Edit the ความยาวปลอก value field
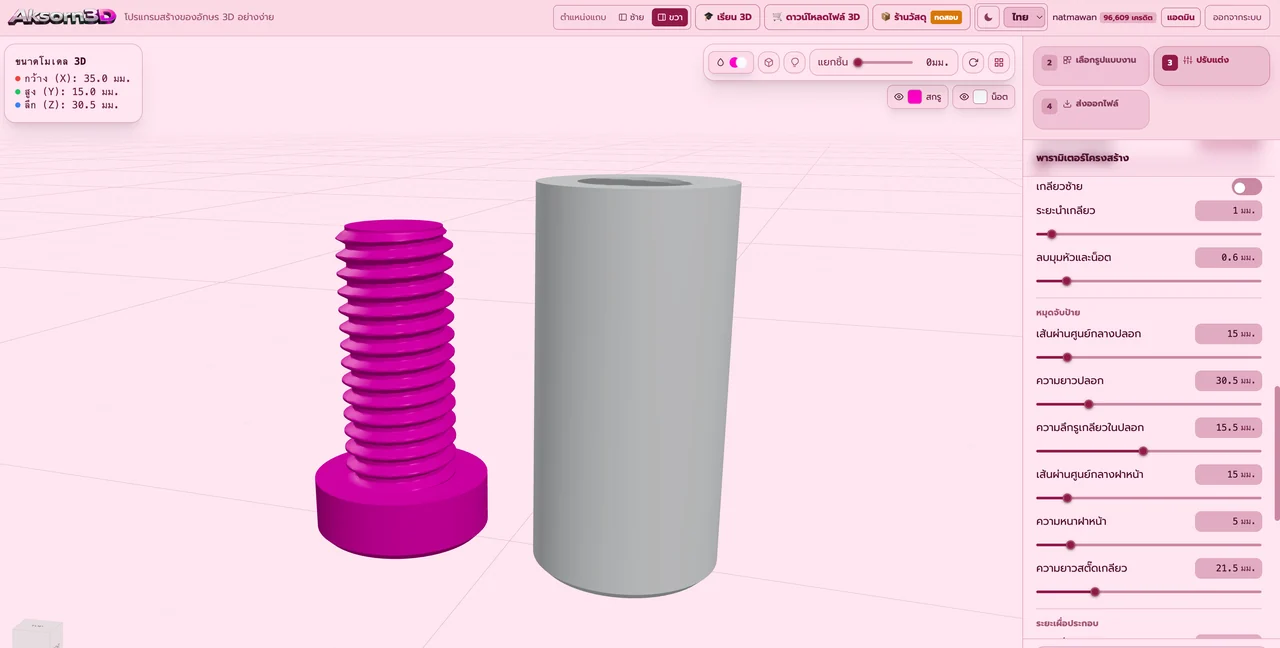Screen dimensions: 1280x648 click(x=1228, y=381)
